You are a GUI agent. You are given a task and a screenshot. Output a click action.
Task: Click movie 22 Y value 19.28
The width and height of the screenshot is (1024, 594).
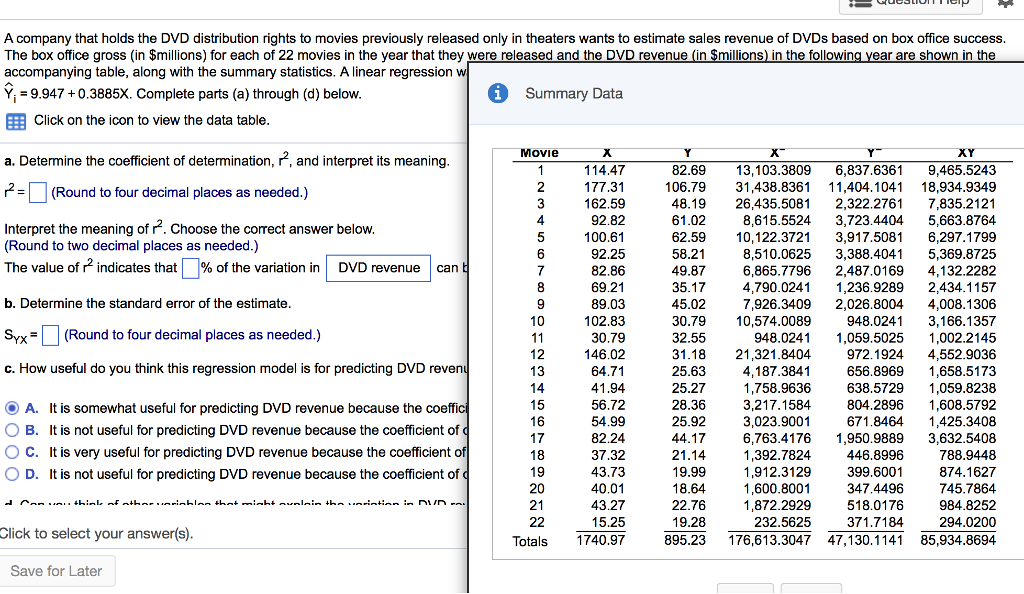[x=689, y=522]
